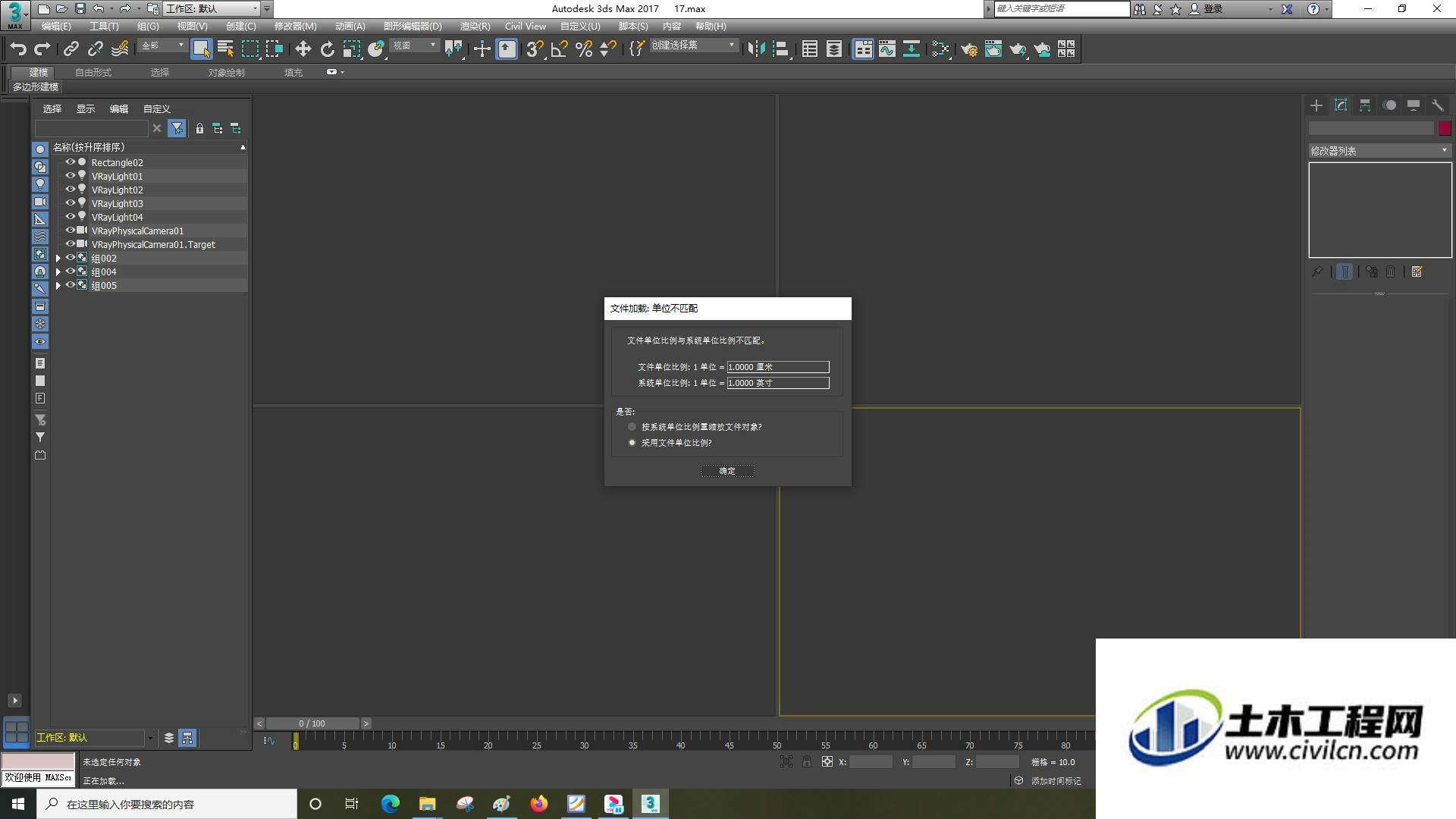Screen dimensions: 1456x819
Task: Click the Redo arrow in main toolbar
Action: [43, 49]
